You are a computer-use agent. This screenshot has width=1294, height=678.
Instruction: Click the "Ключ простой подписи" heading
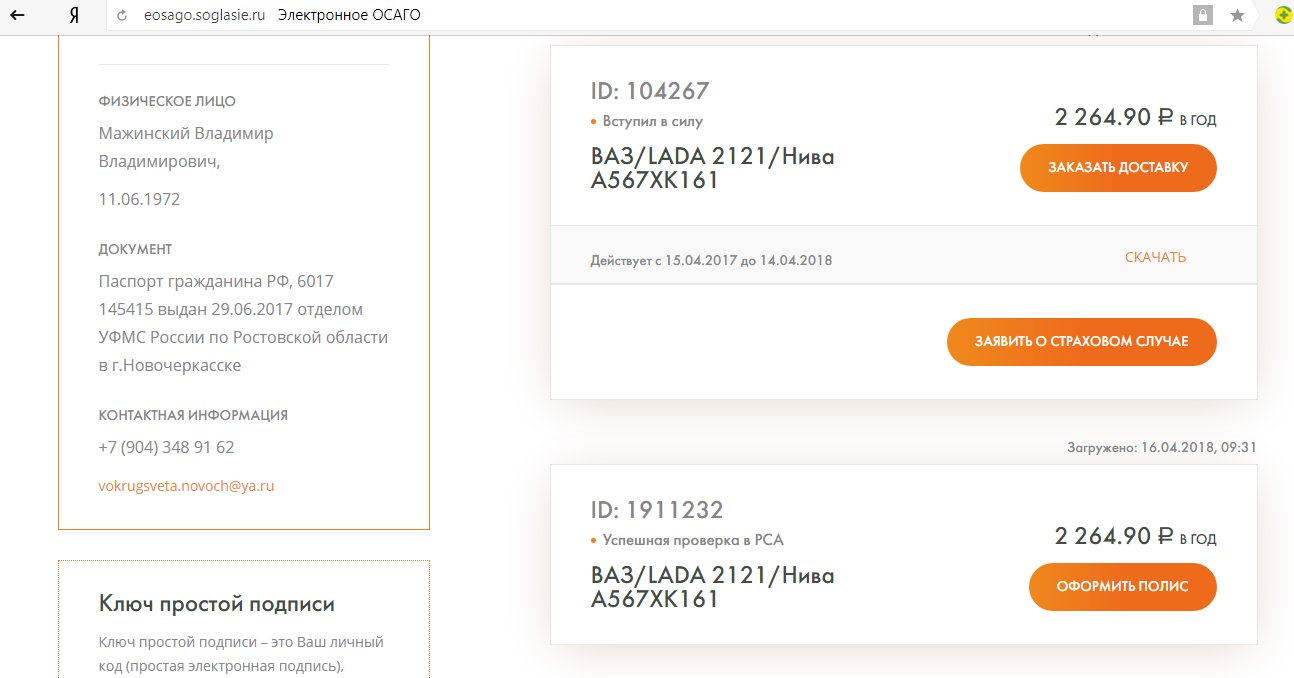217,604
